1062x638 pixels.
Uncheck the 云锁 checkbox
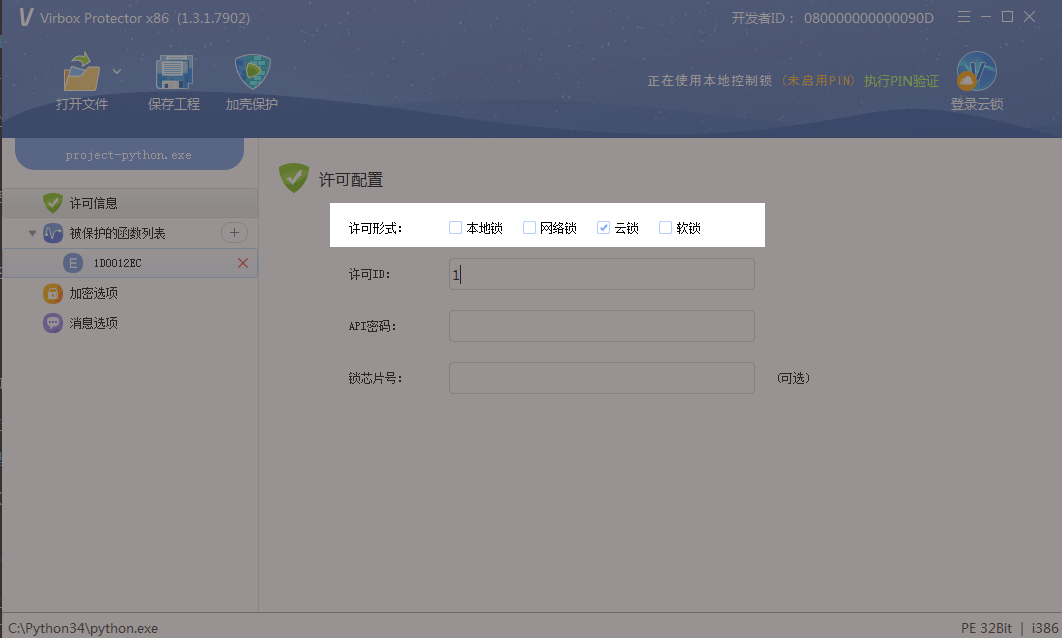[603, 228]
